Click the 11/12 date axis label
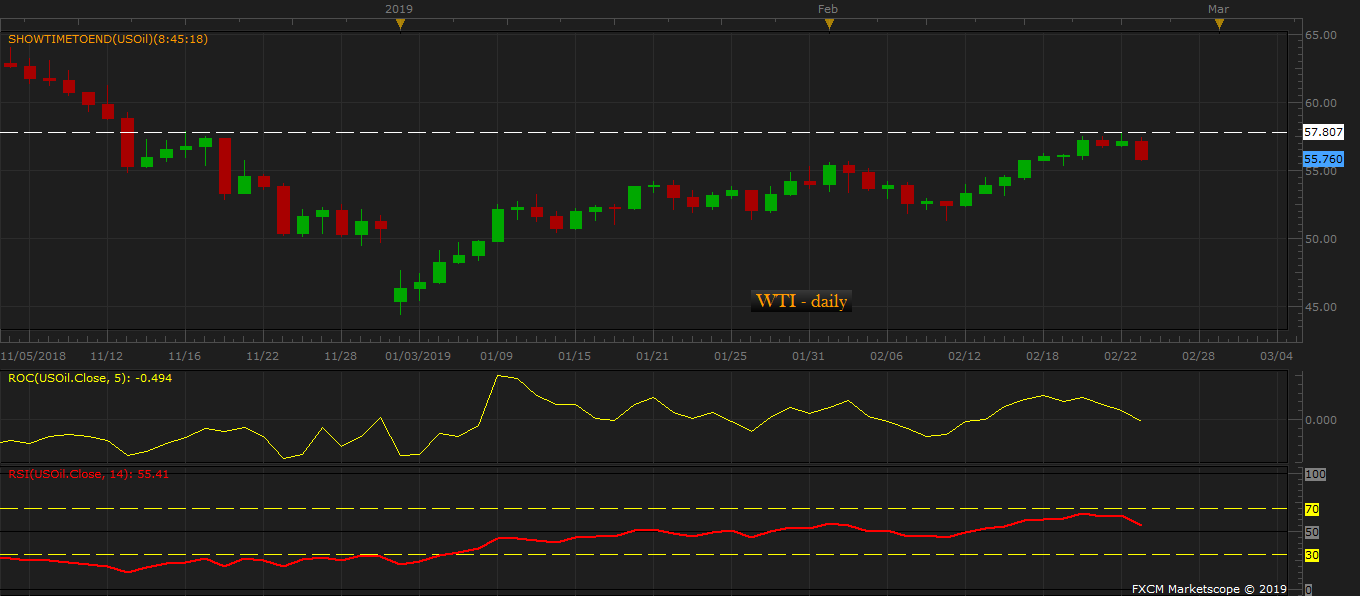The width and height of the screenshot is (1360, 596). click(x=107, y=355)
